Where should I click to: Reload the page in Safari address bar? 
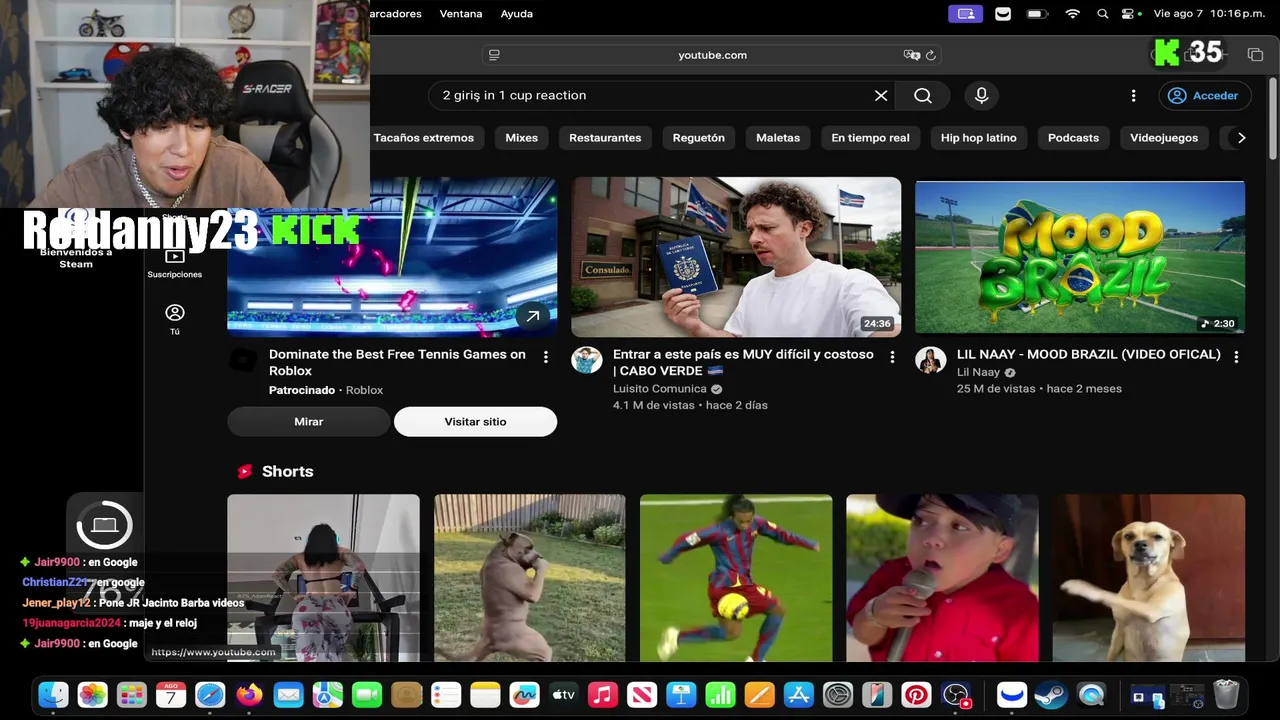click(x=931, y=55)
